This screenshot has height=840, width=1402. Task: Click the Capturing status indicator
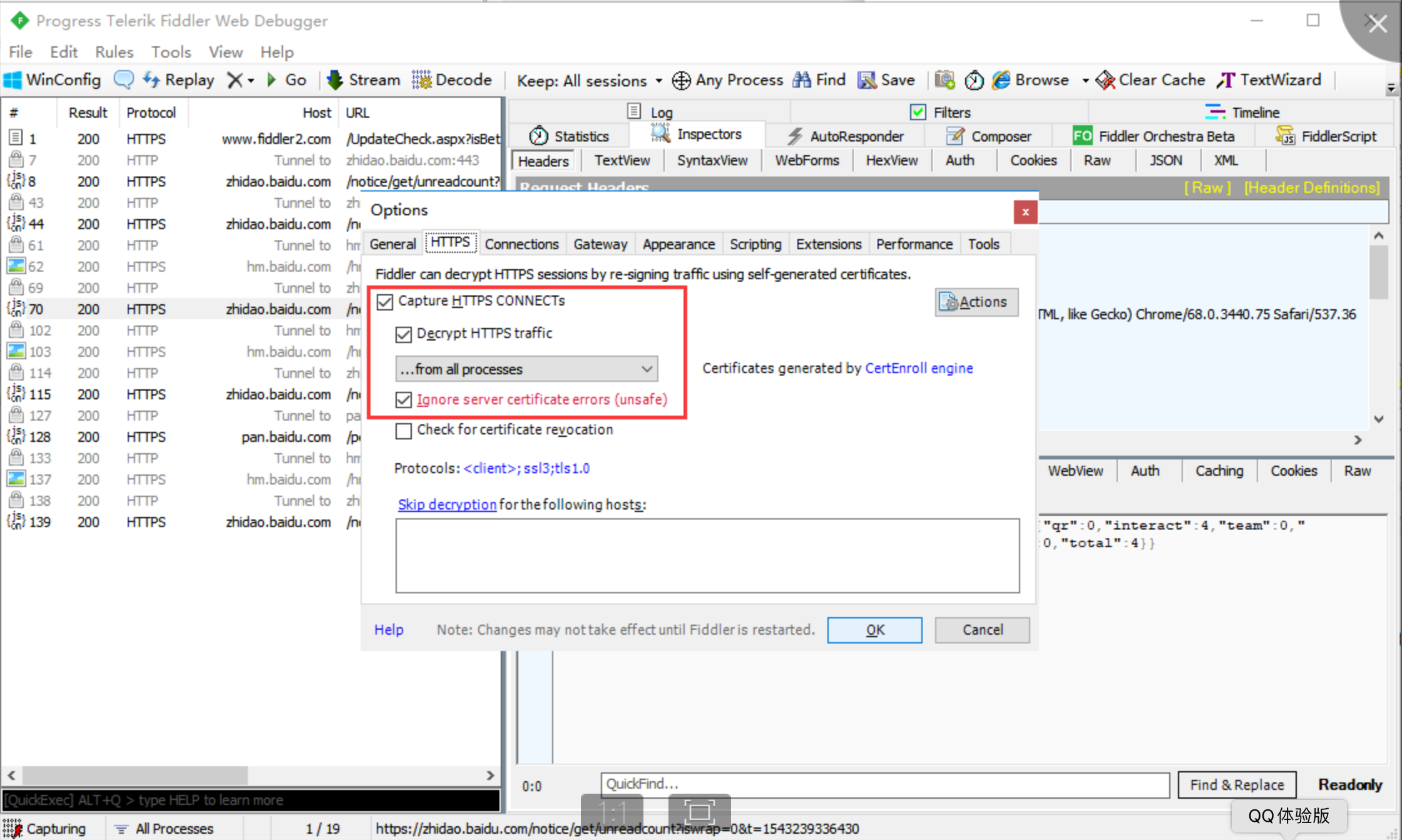(x=45, y=829)
